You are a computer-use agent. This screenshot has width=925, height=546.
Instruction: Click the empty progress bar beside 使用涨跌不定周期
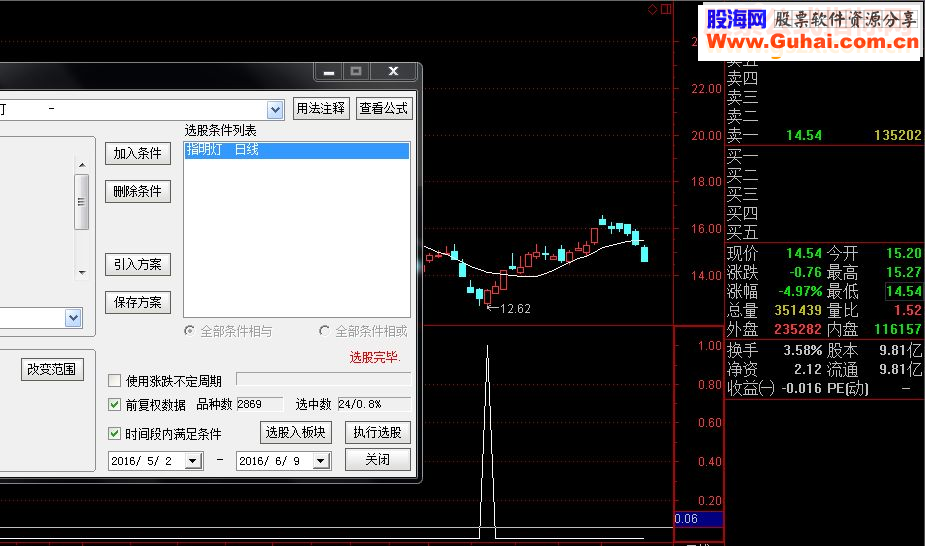(323, 379)
